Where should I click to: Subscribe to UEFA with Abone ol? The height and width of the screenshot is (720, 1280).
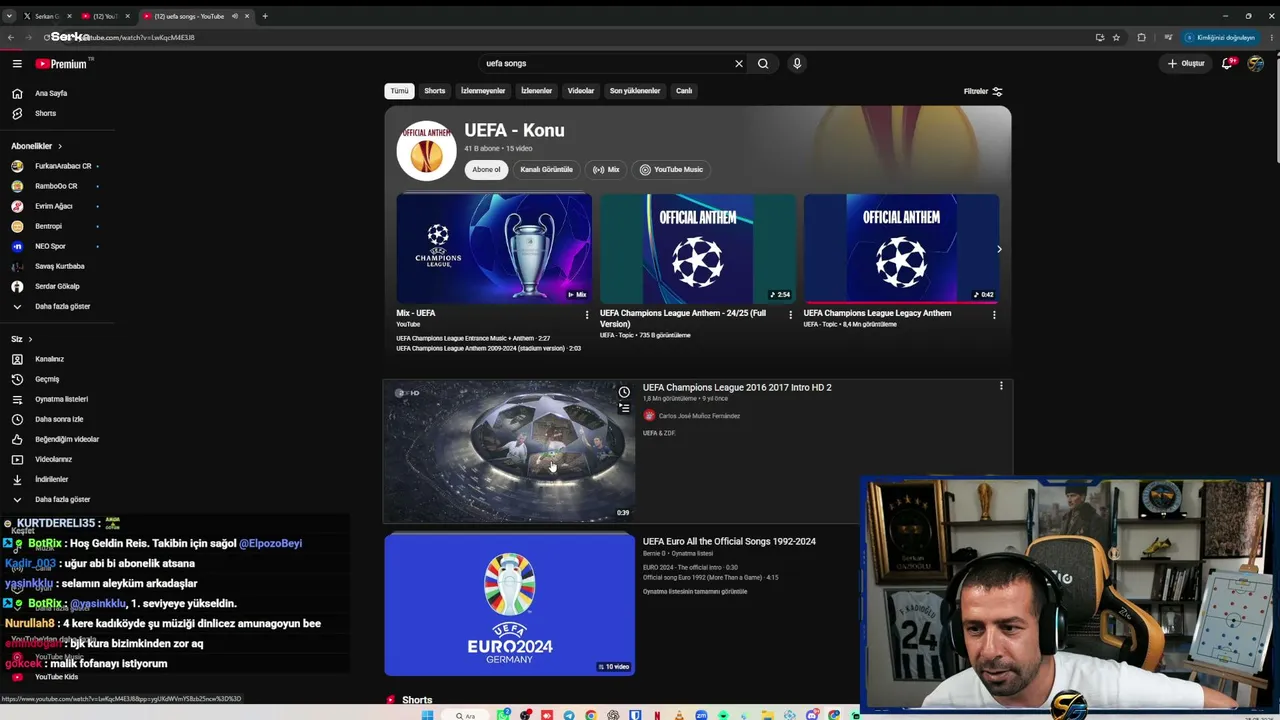click(486, 170)
